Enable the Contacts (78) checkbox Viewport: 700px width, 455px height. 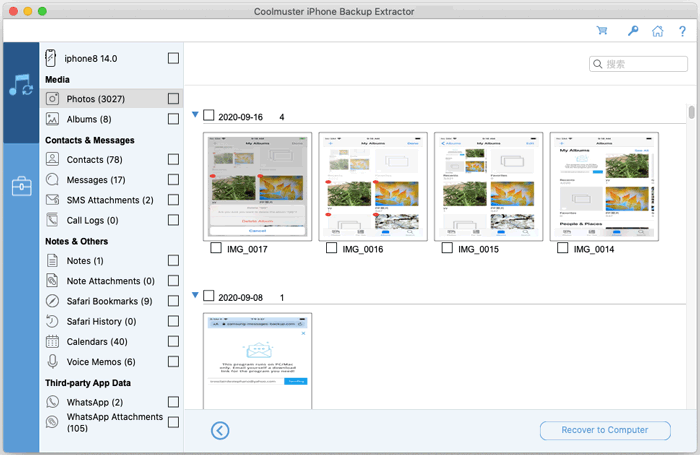coord(173,159)
